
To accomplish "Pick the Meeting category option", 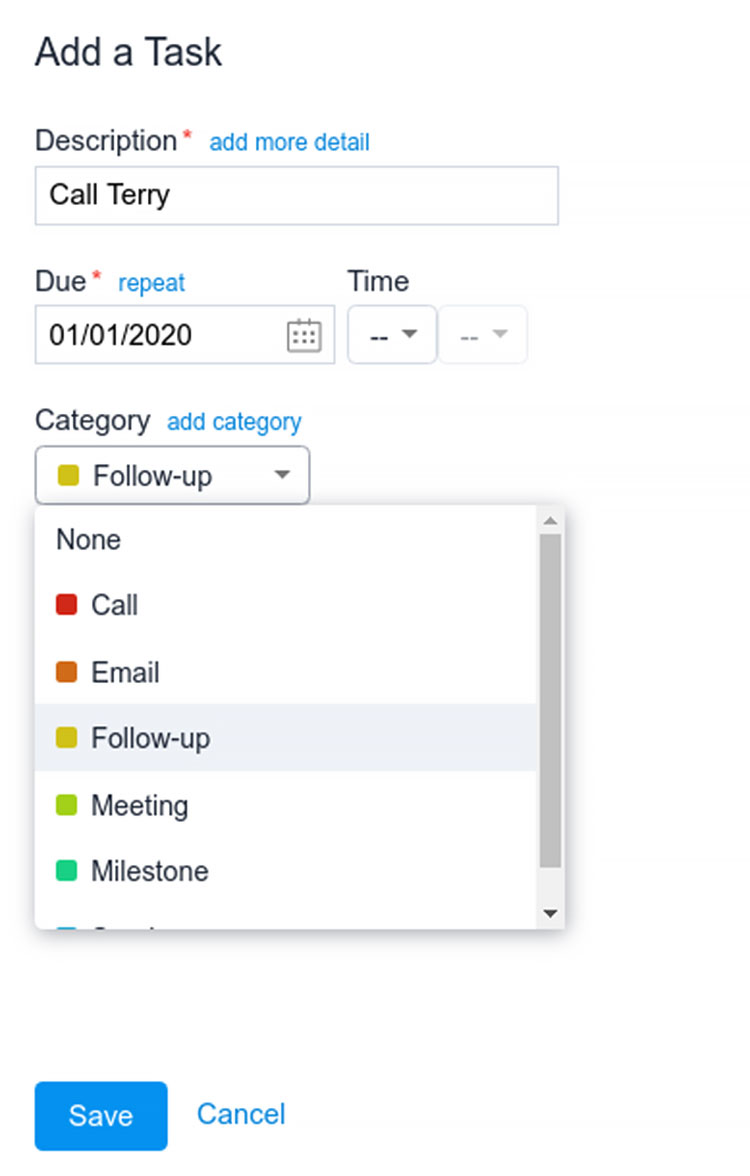I will click(x=139, y=805).
